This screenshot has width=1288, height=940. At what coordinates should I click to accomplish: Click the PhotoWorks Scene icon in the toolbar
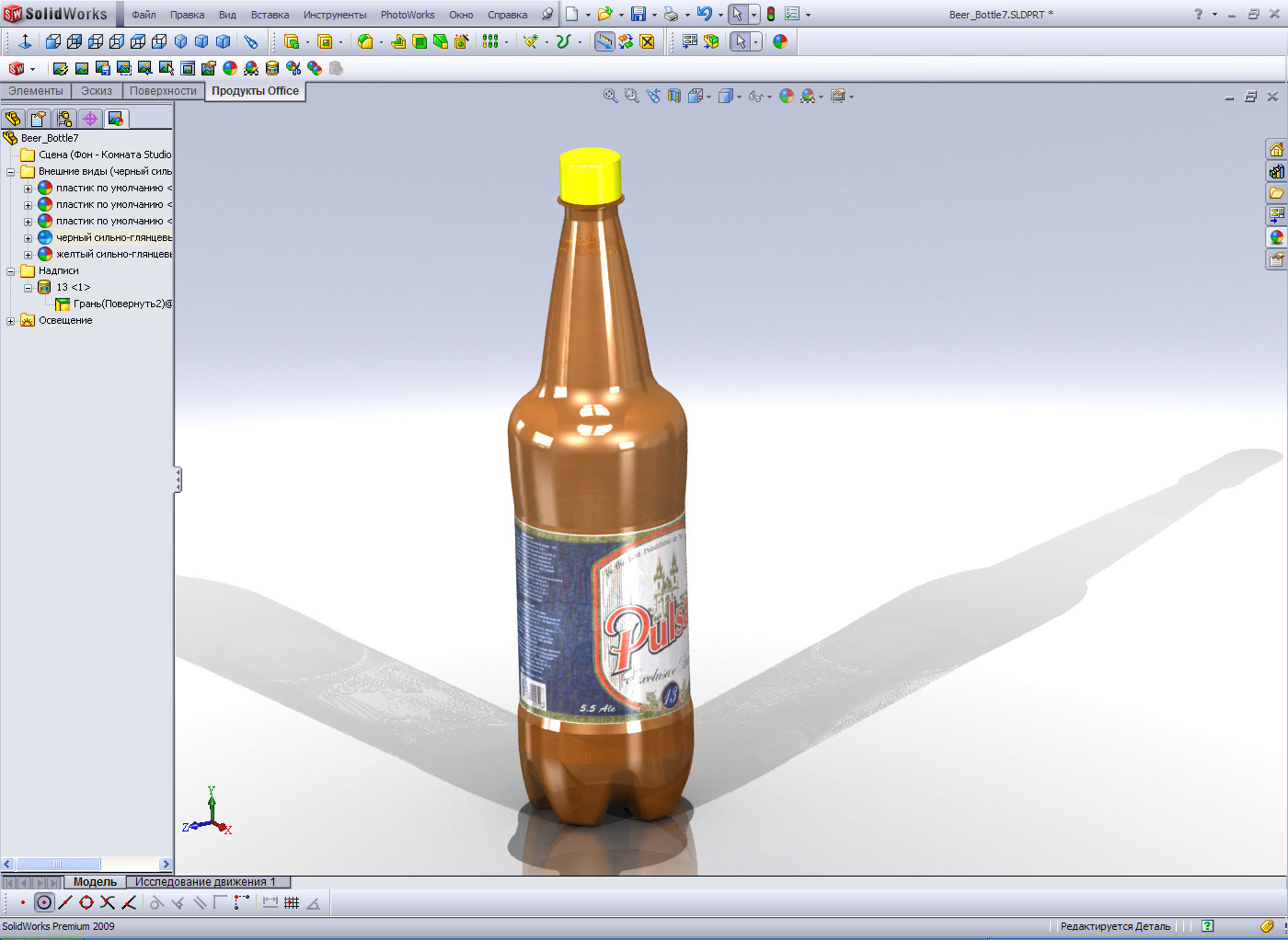point(251,68)
